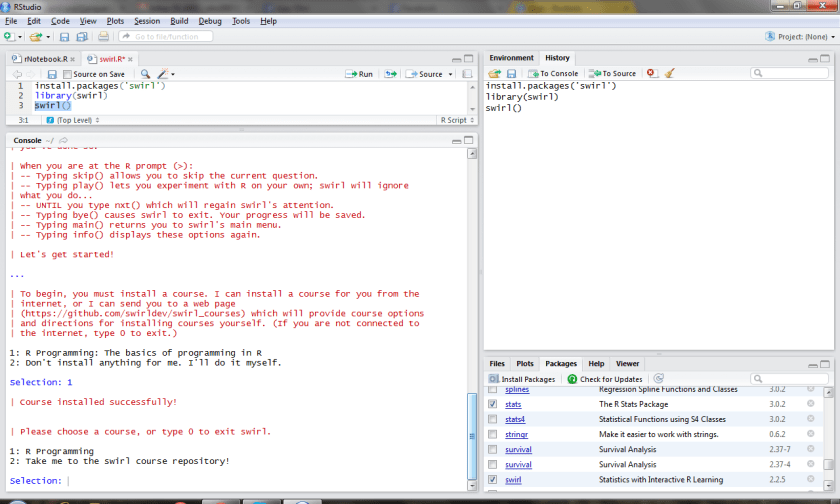This screenshot has height=504, width=840.
Task: Refresh the packages list icon
Action: [659, 379]
